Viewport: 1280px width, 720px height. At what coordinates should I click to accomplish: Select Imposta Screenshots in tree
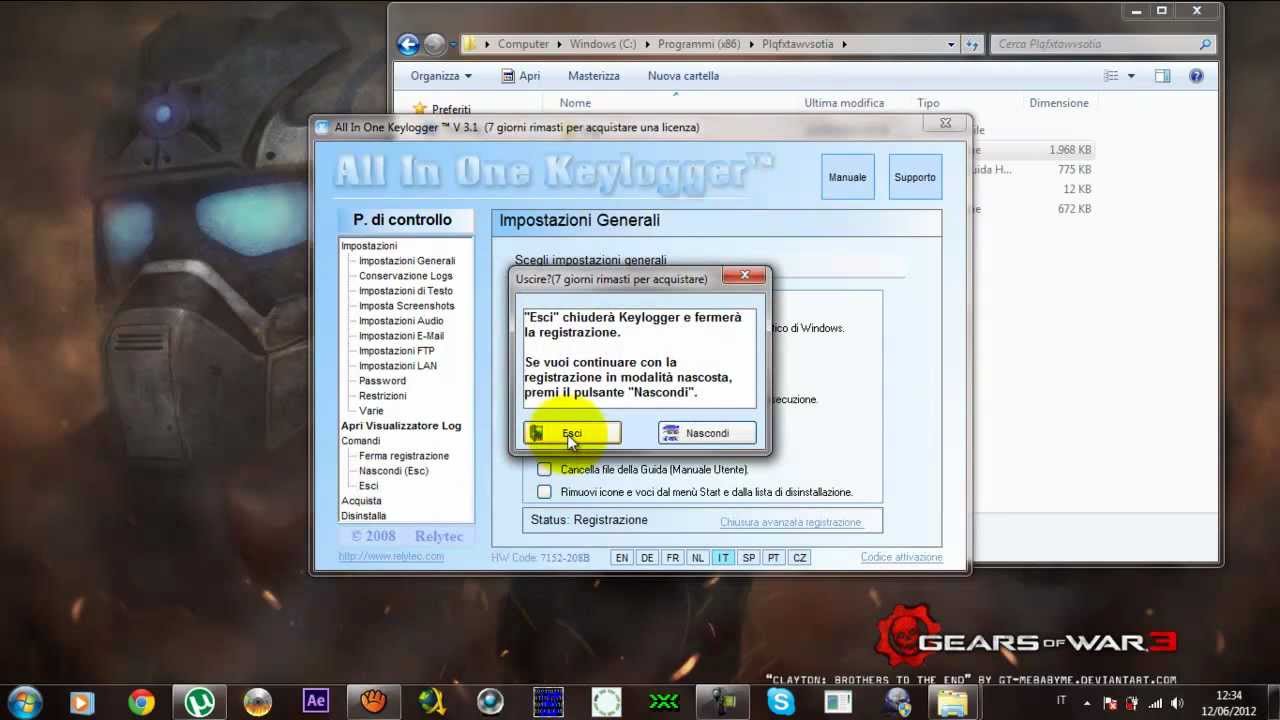406,306
